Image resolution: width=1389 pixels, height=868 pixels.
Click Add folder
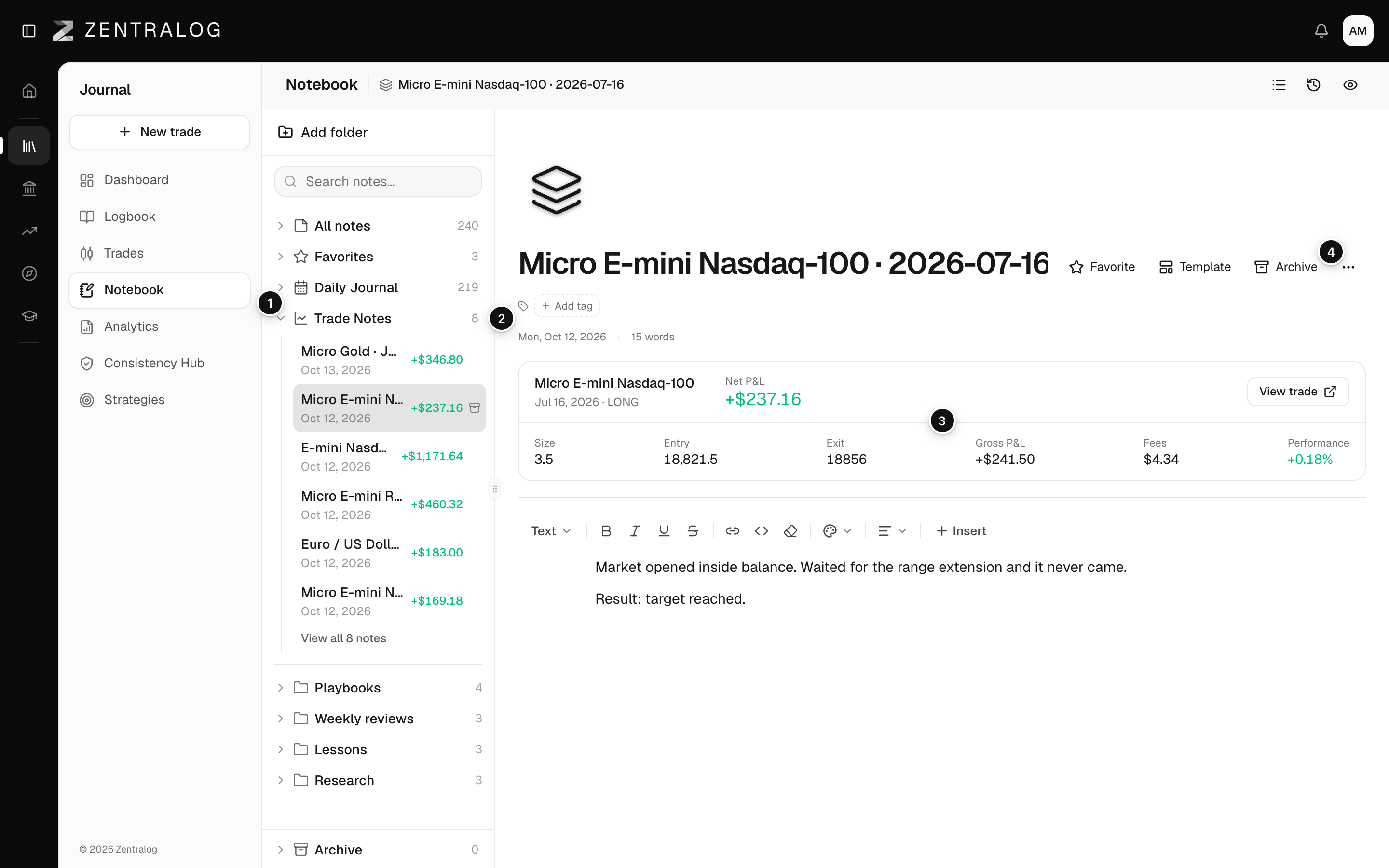click(323, 133)
